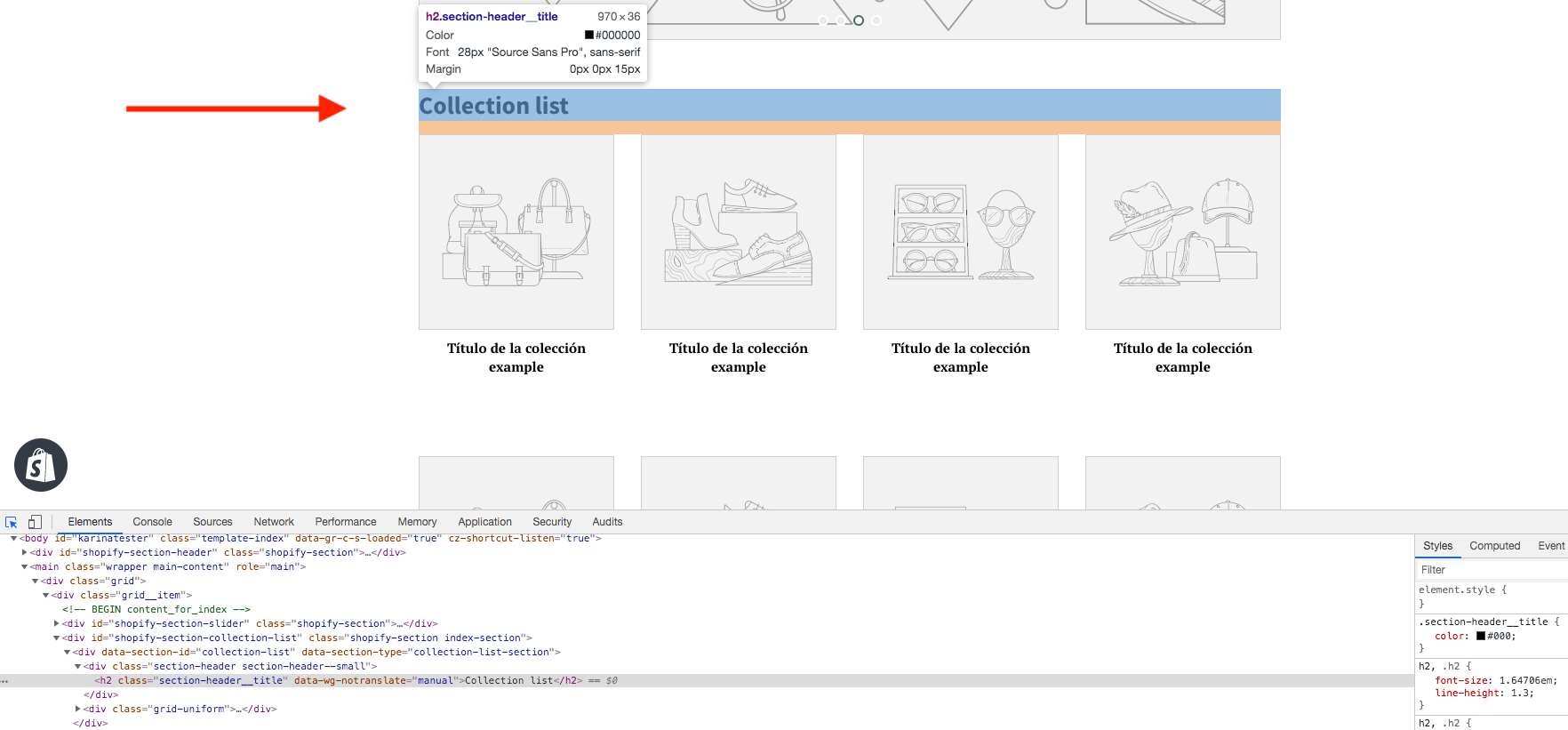Select the BEGIN content_for_index comment row

tap(156, 610)
